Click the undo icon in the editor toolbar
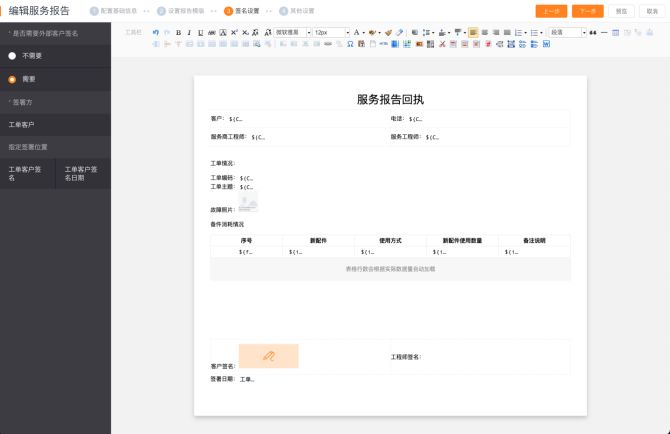 tap(155, 32)
